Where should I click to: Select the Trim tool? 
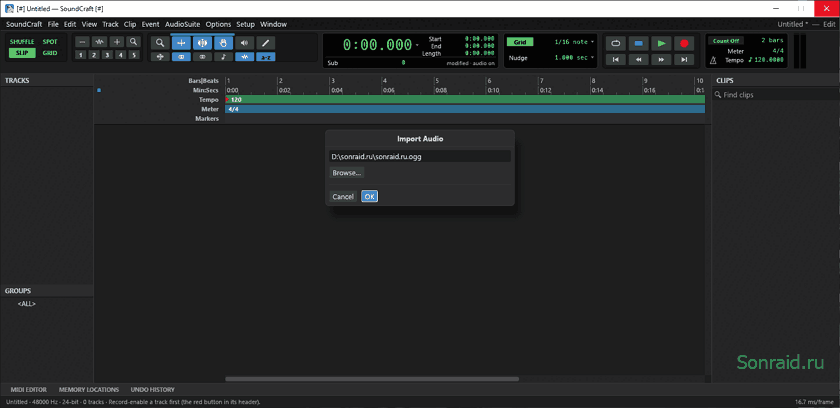[x=181, y=43]
